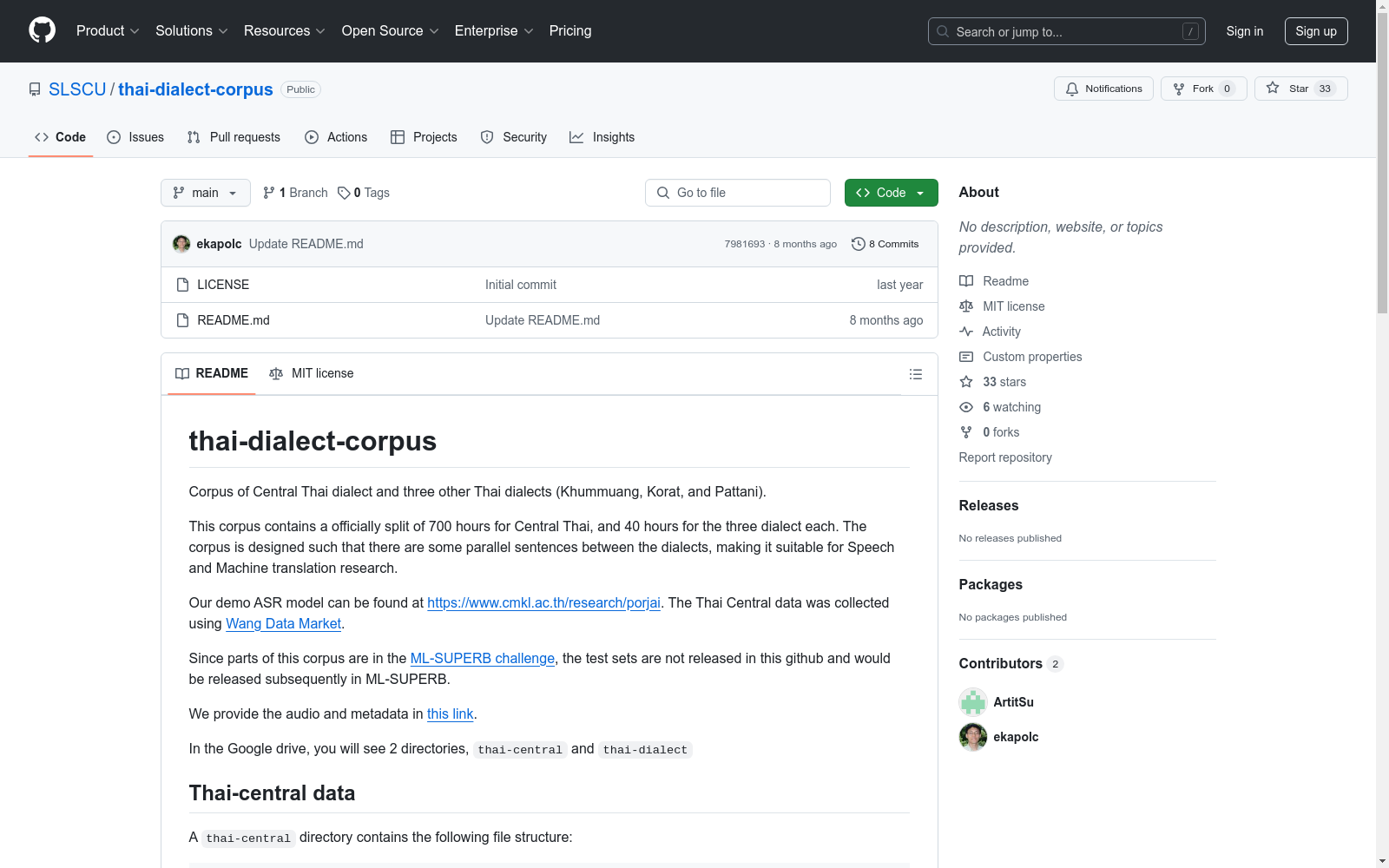Switch to the Pull requests tab
Viewport: 1389px width, 868px height.
pos(234,137)
